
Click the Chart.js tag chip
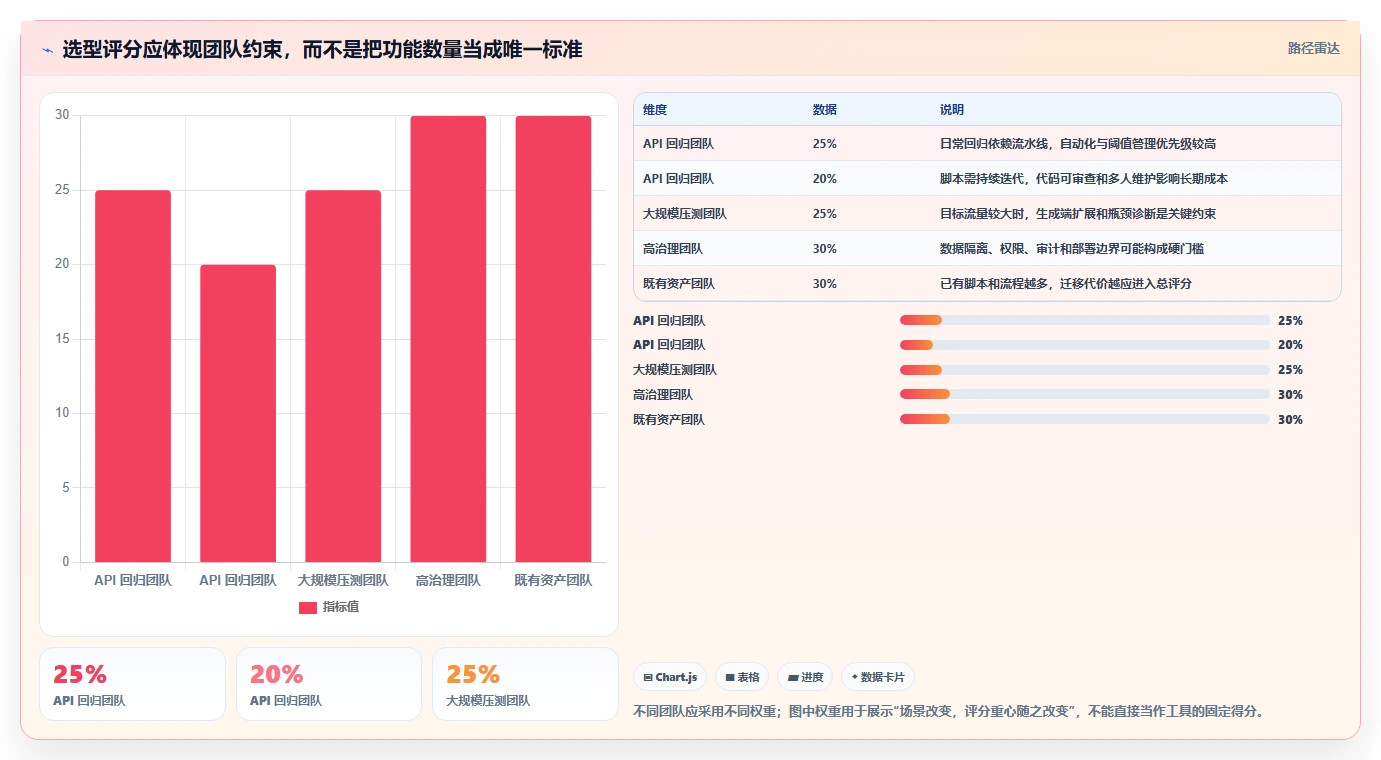pos(670,677)
